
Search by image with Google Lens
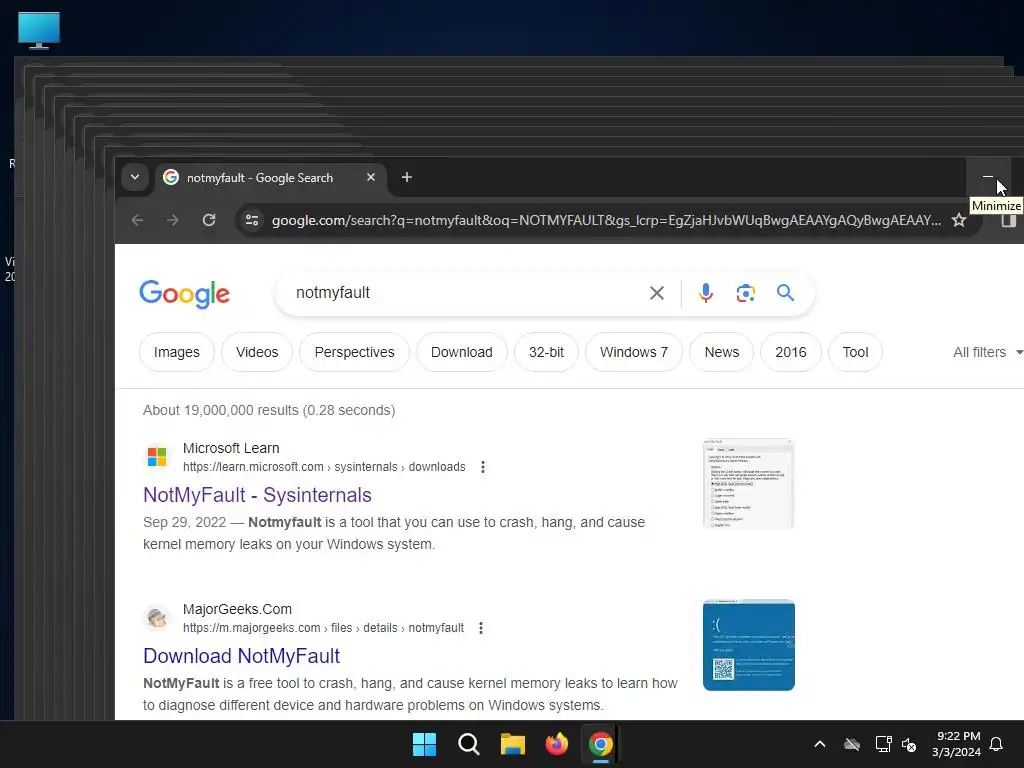coord(746,293)
